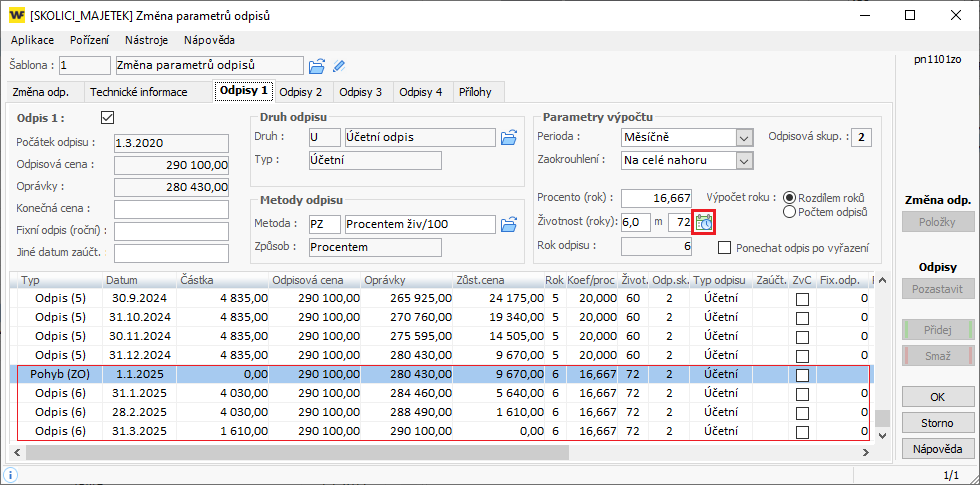Select the Počtem odpisů radio button
This screenshot has height=485, width=980.
click(x=790, y=212)
